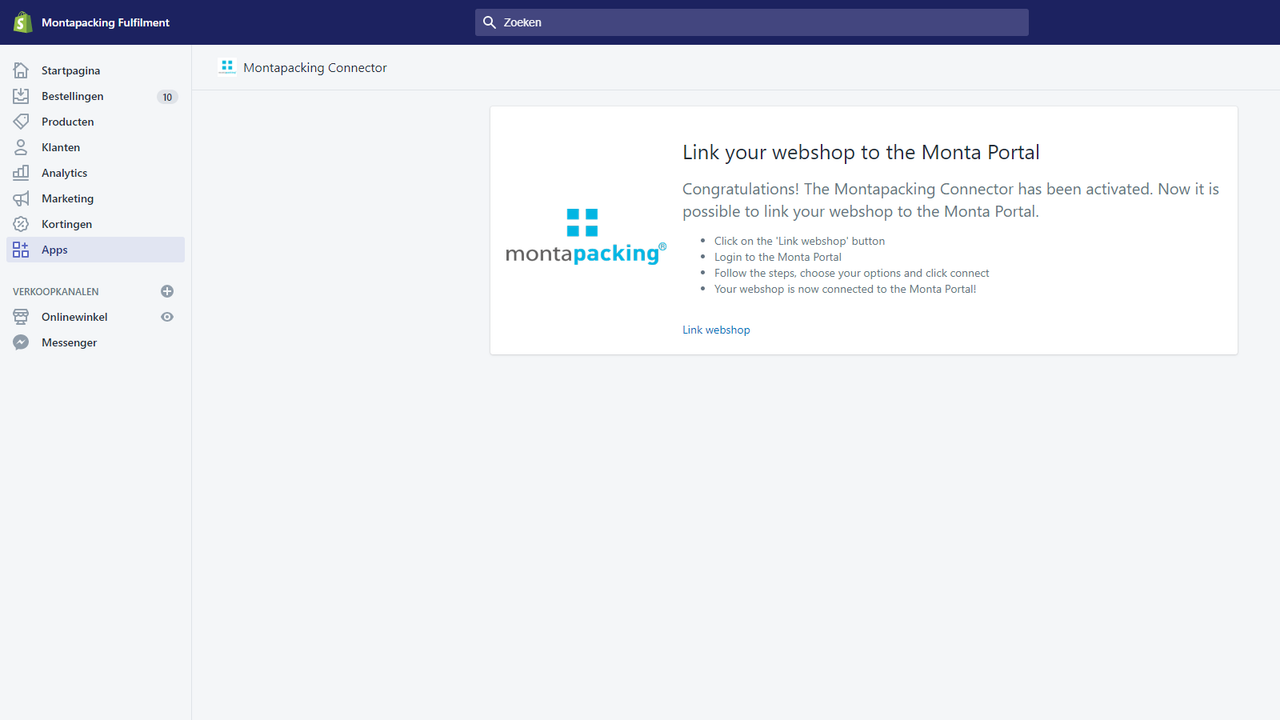Click the Shopify logo in top bar

22,21
